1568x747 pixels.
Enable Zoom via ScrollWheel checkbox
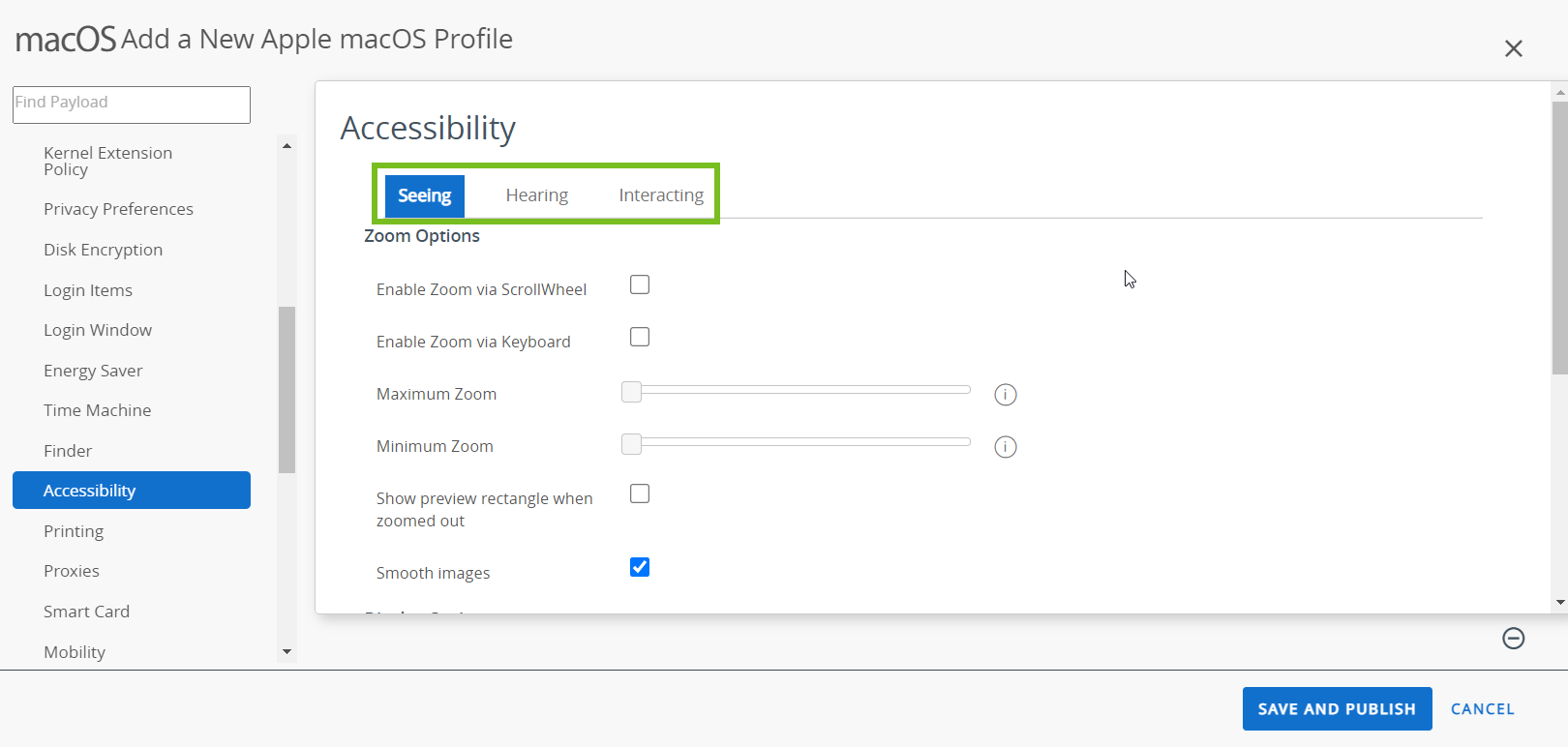coord(640,284)
